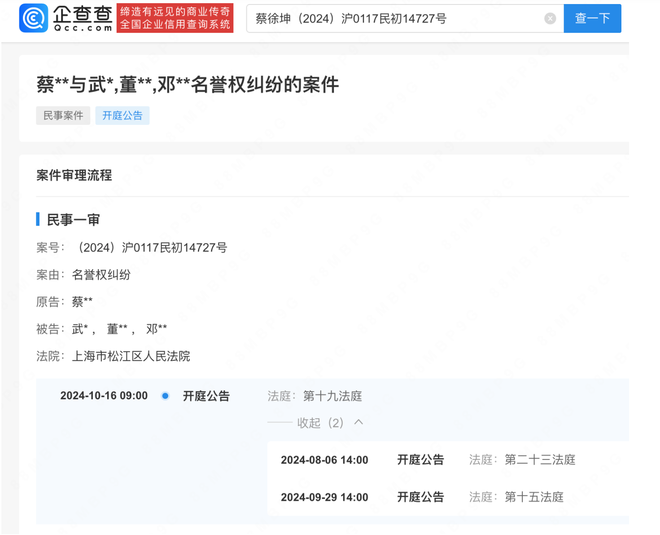The image size is (660, 535).
Task: Click inside the case number search field
Action: 395,19
